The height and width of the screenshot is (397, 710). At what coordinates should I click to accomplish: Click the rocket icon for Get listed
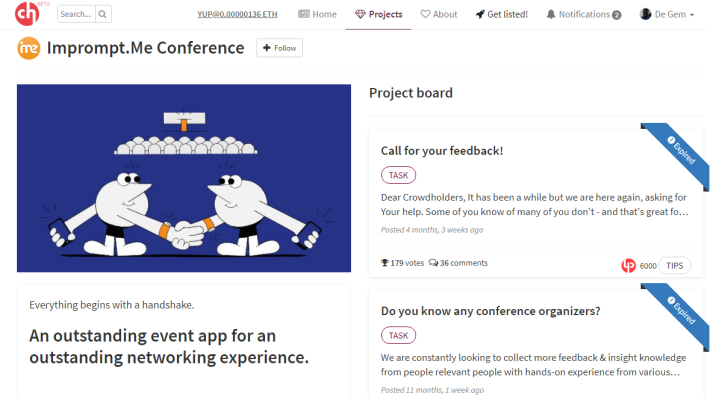480,14
